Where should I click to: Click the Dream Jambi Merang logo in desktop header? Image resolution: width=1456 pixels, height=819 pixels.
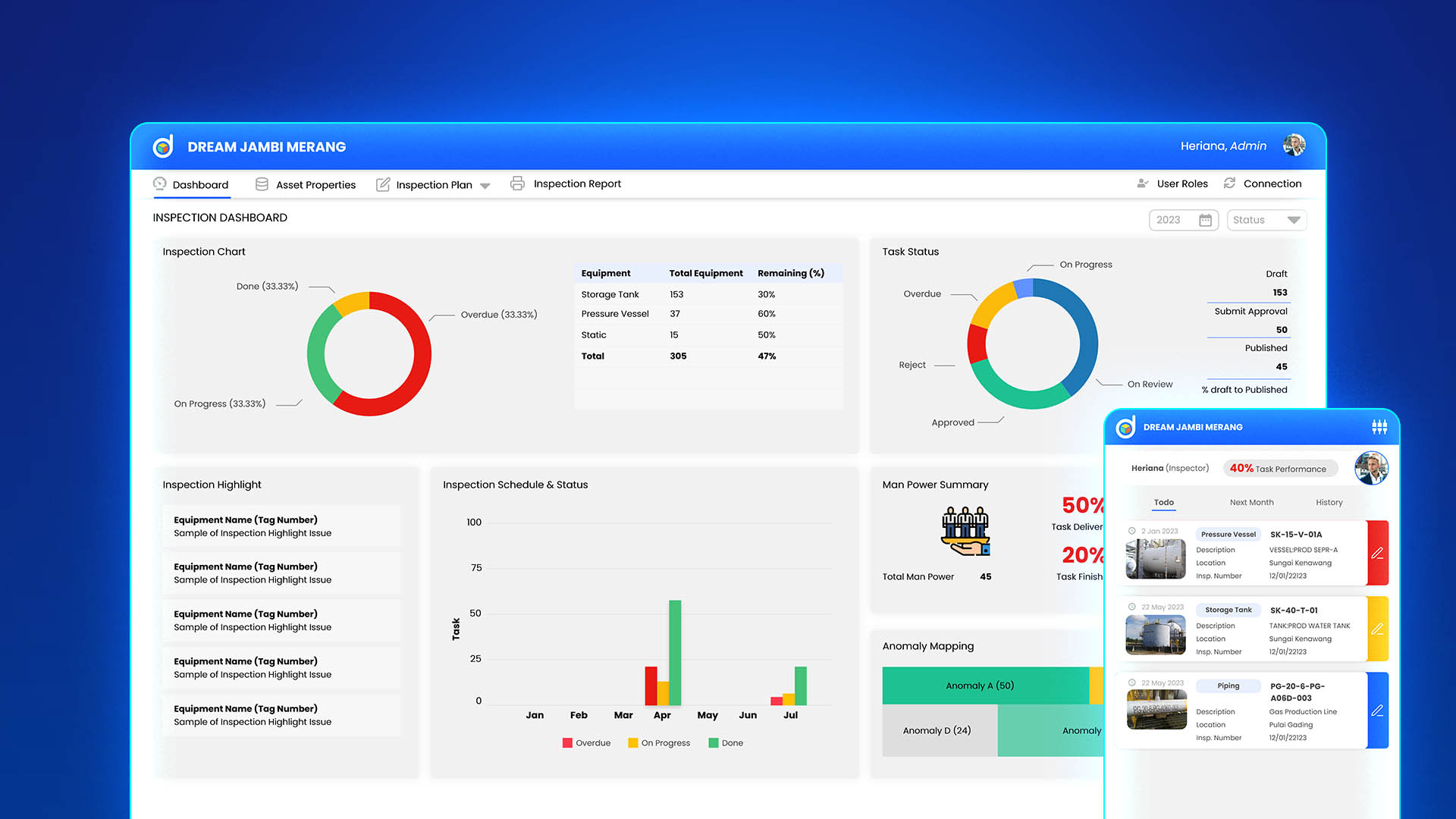pyautogui.click(x=163, y=146)
